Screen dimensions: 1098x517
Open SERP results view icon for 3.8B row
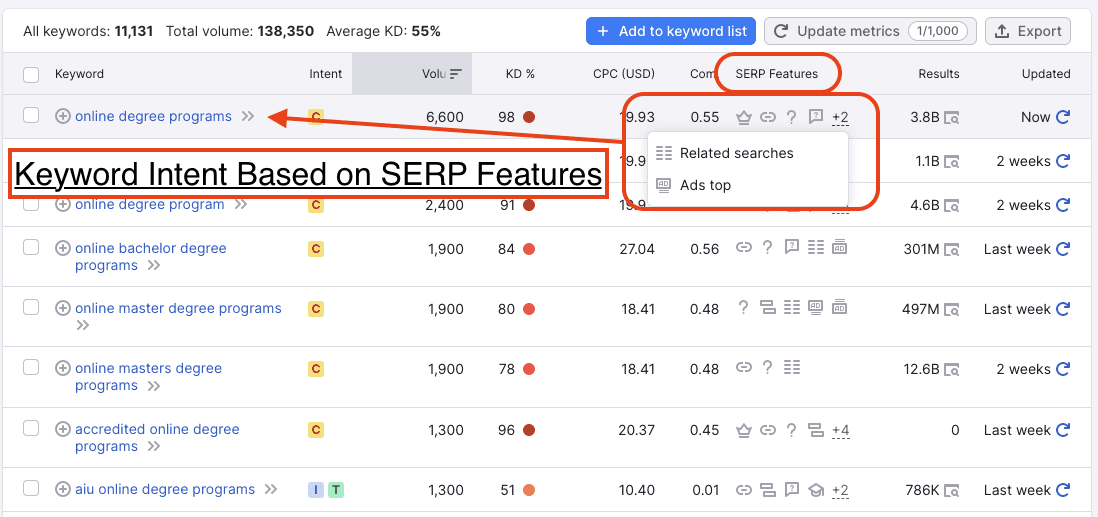coord(952,117)
